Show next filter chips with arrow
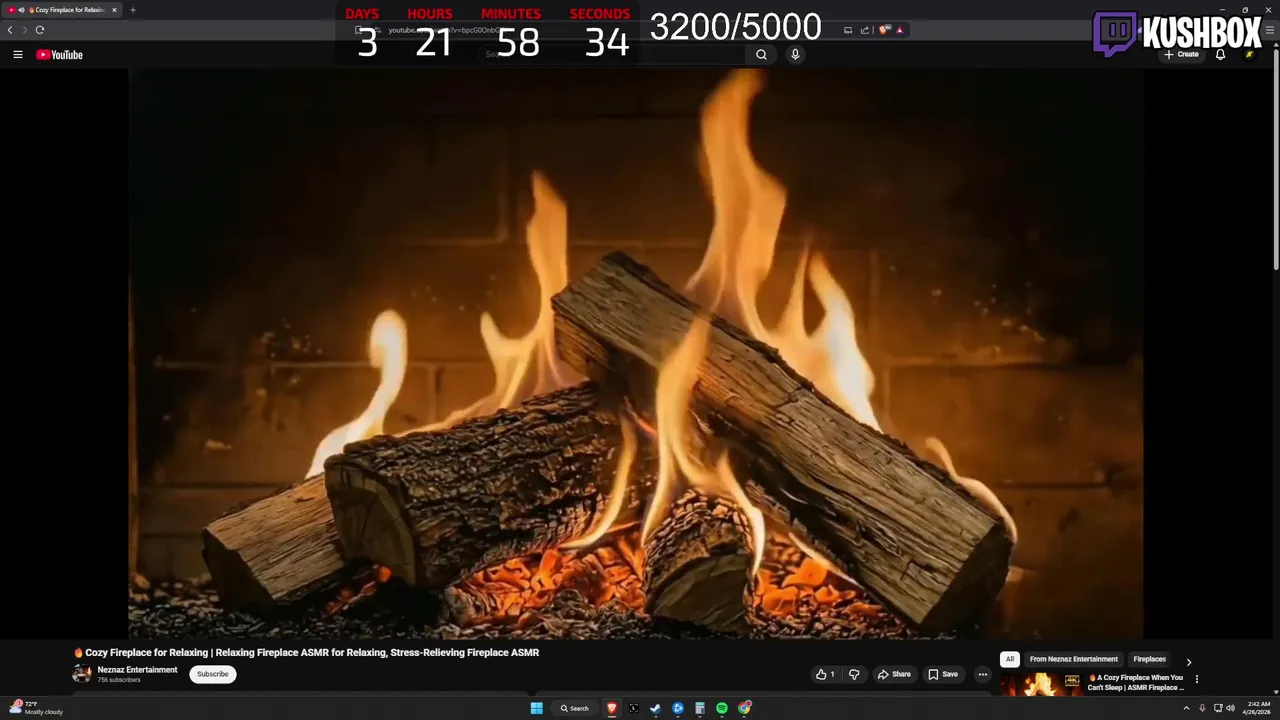The width and height of the screenshot is (1280, 720). pos(1188,661)
